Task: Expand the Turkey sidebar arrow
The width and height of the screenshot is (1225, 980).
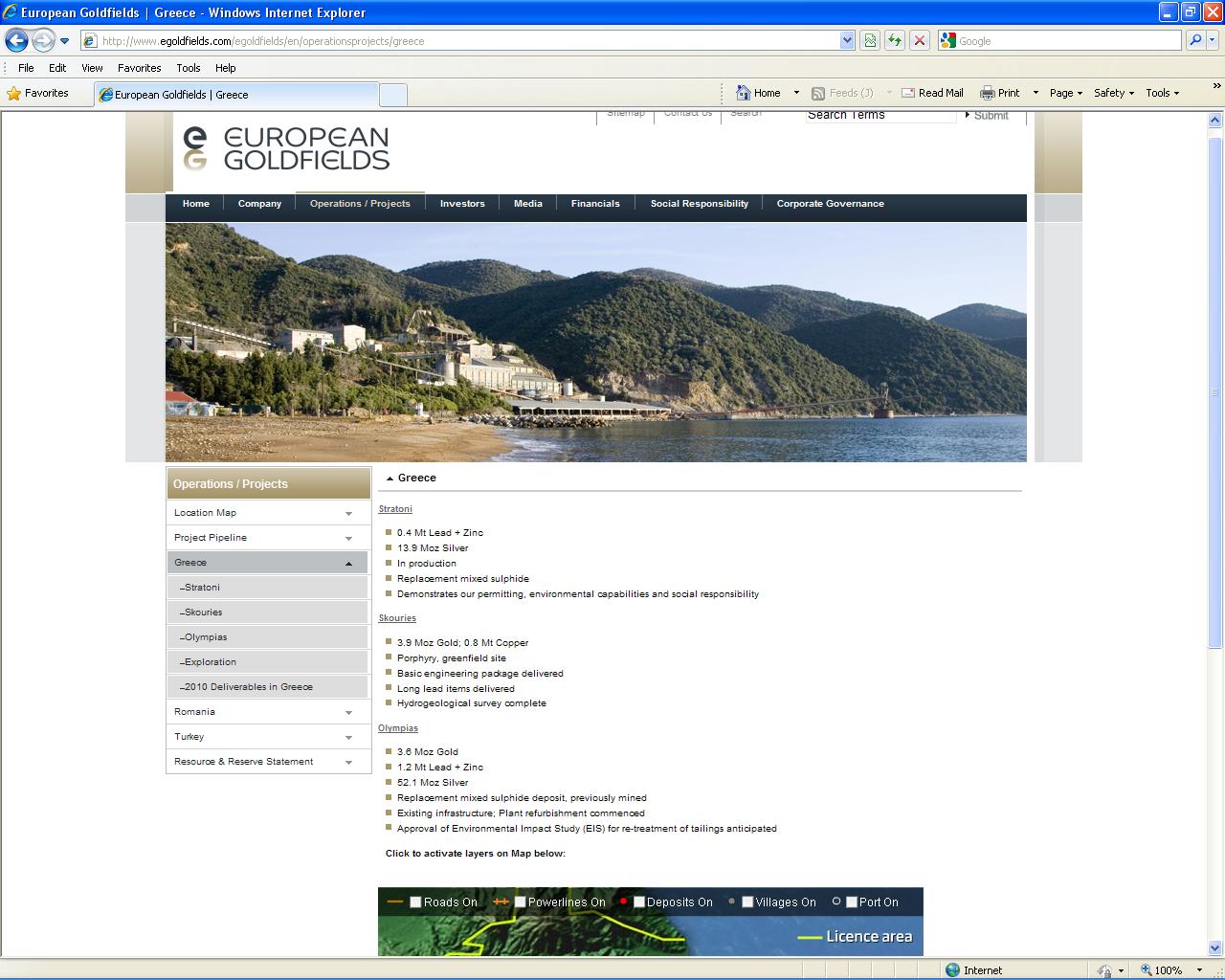Action: point(348,738)
